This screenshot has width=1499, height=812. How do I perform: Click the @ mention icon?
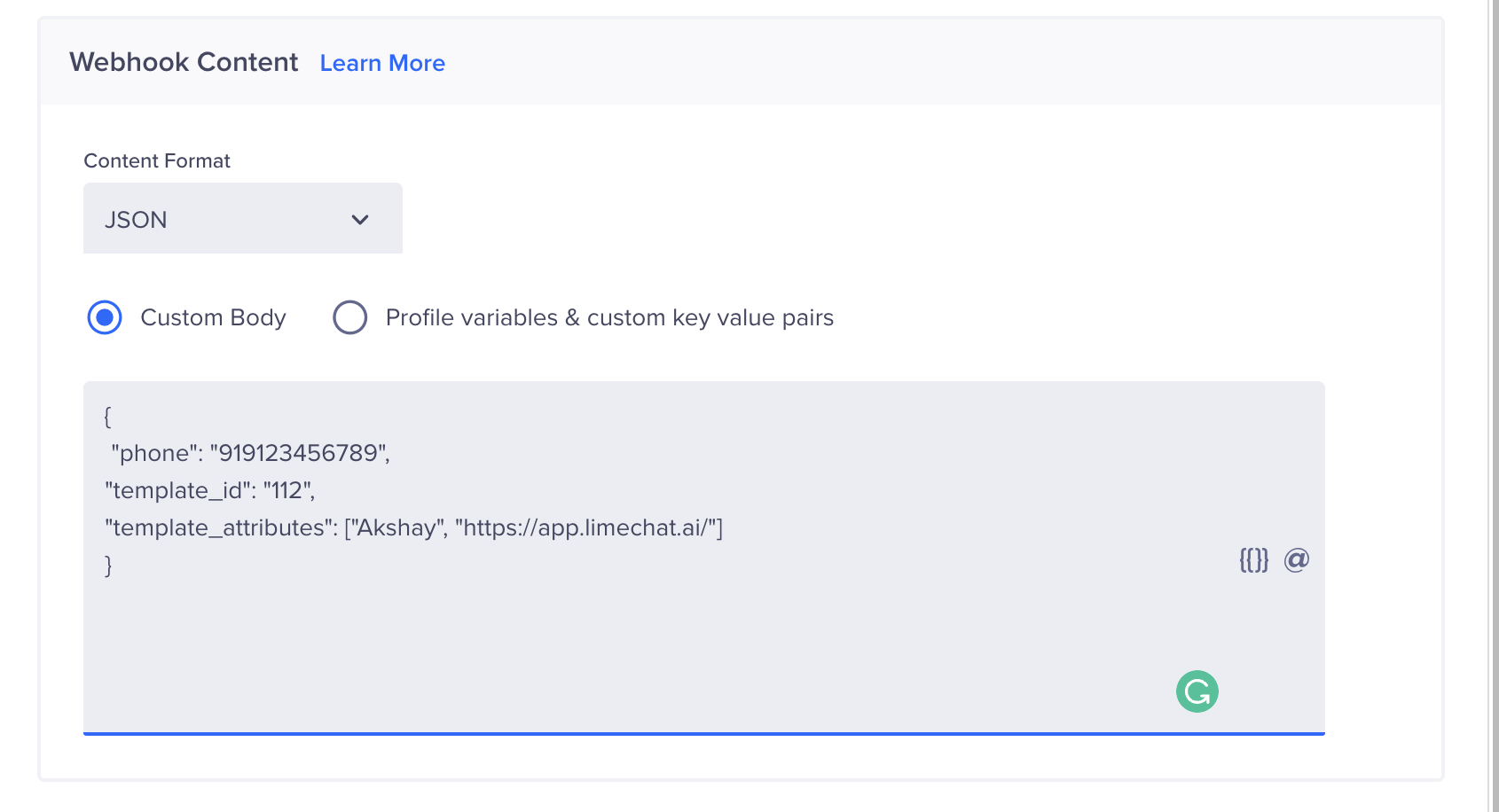coord(1297,559)
